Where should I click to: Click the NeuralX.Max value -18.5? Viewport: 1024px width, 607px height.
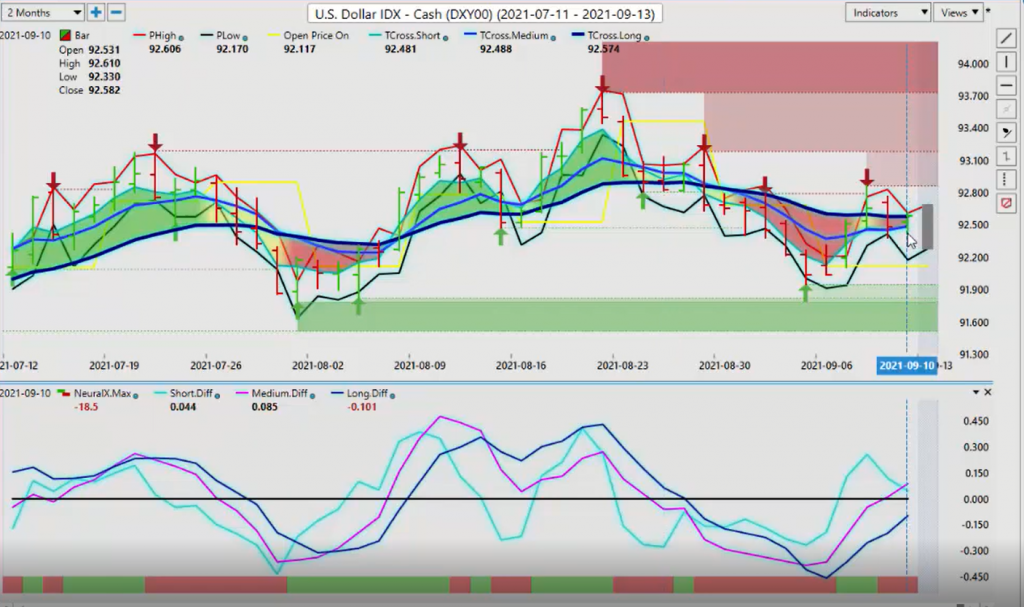click(x=86, y=406)
